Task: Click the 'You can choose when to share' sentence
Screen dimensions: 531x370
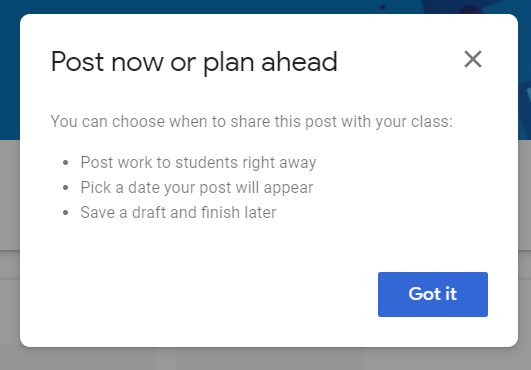Action: point(252,122)
